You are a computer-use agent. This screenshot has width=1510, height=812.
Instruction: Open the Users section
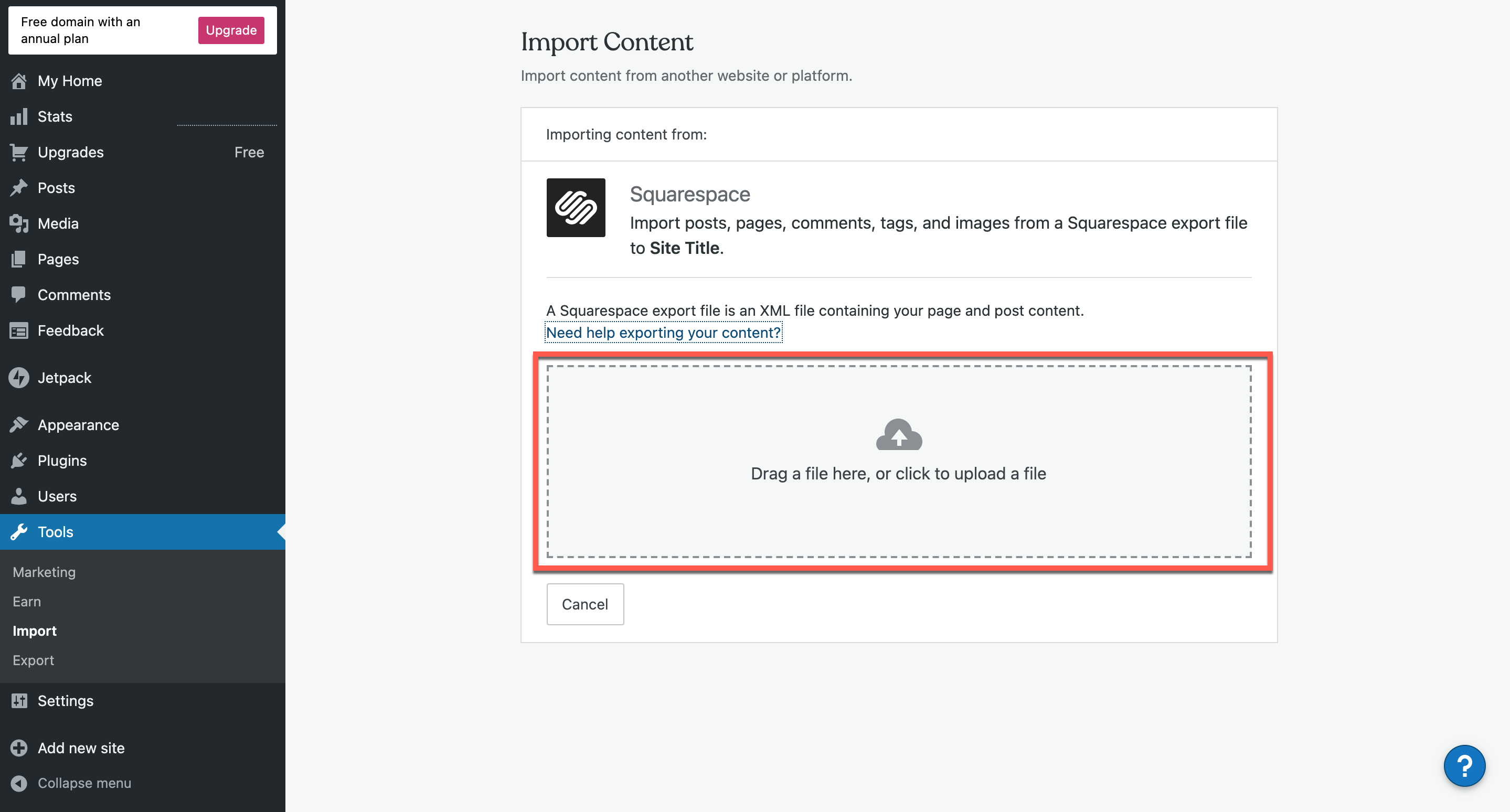coord(57,496)
